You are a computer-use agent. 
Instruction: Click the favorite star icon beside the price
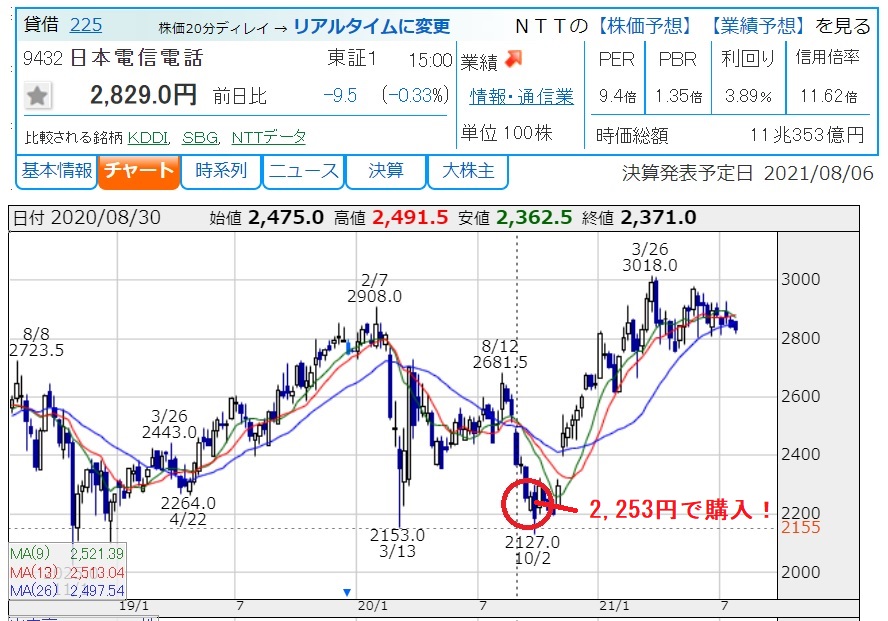pyautogui.click(x=37, y=96)
